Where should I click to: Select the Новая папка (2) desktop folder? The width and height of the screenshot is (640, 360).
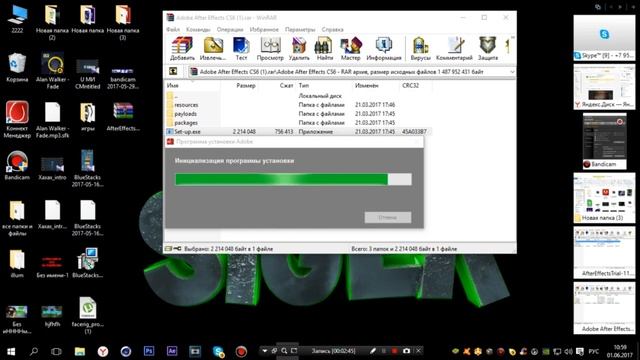coord(52,22)
